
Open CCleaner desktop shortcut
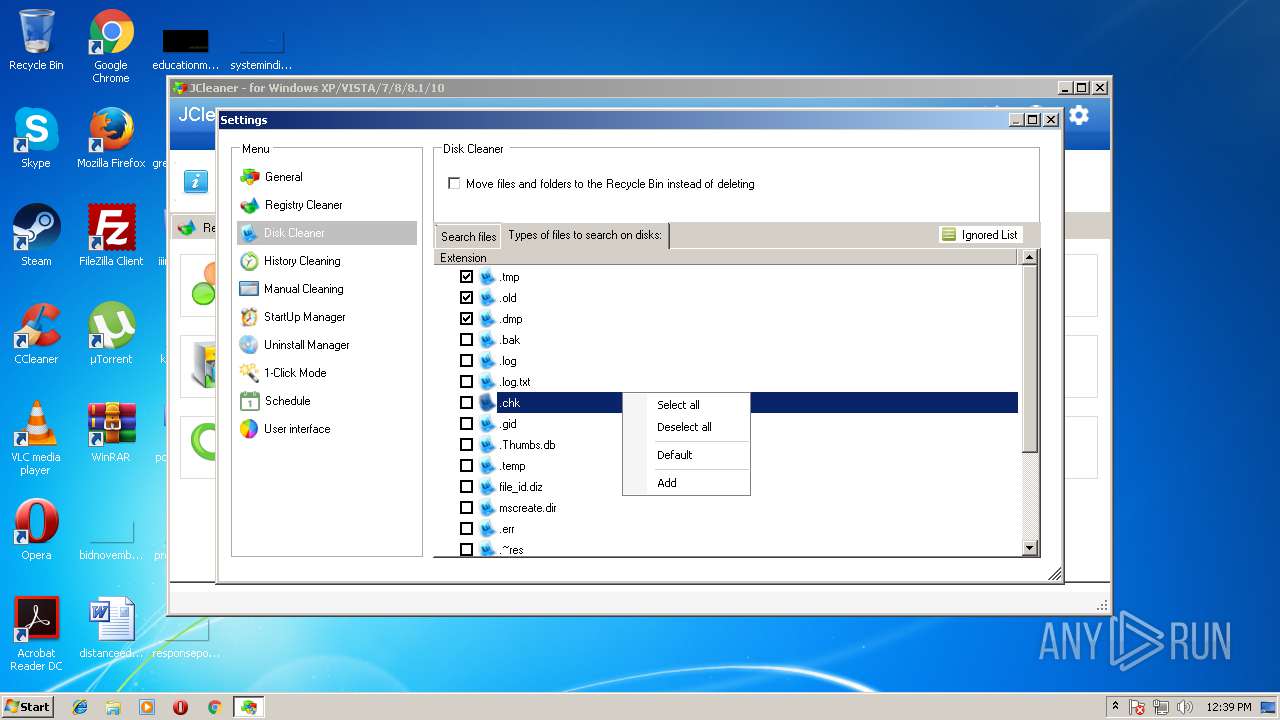(36, 334)
